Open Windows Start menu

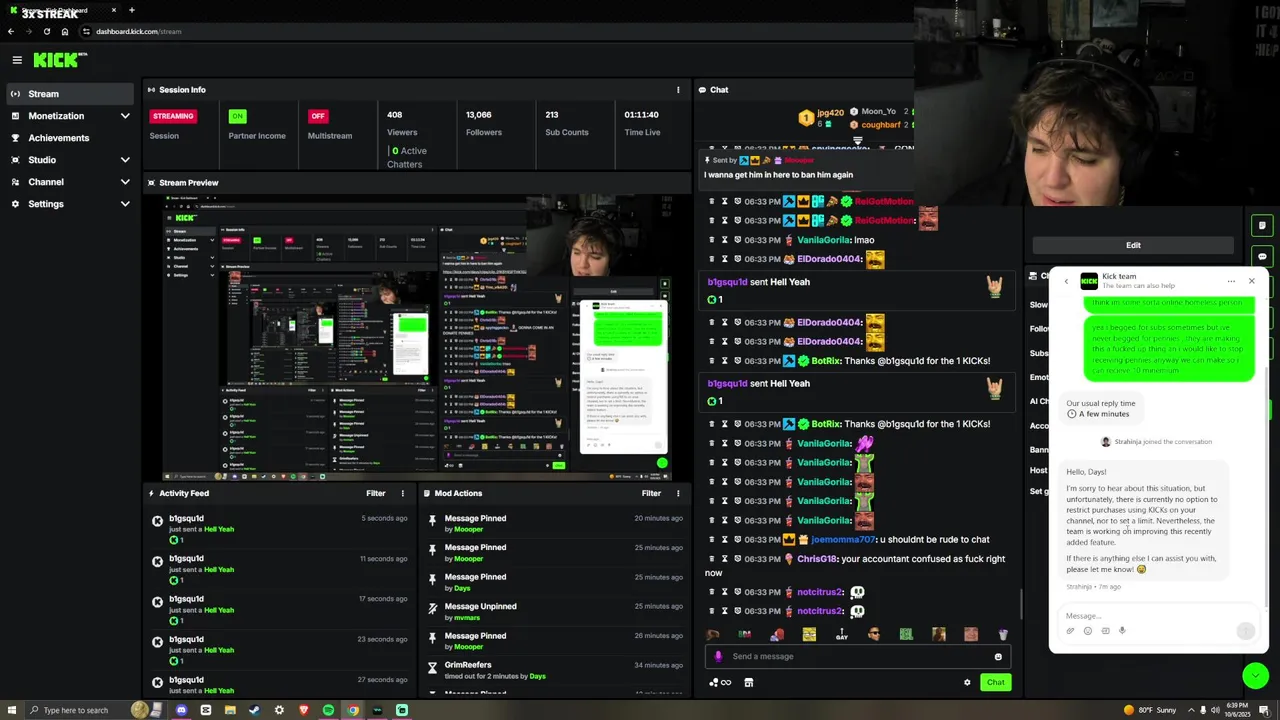(x=10, y=710)
